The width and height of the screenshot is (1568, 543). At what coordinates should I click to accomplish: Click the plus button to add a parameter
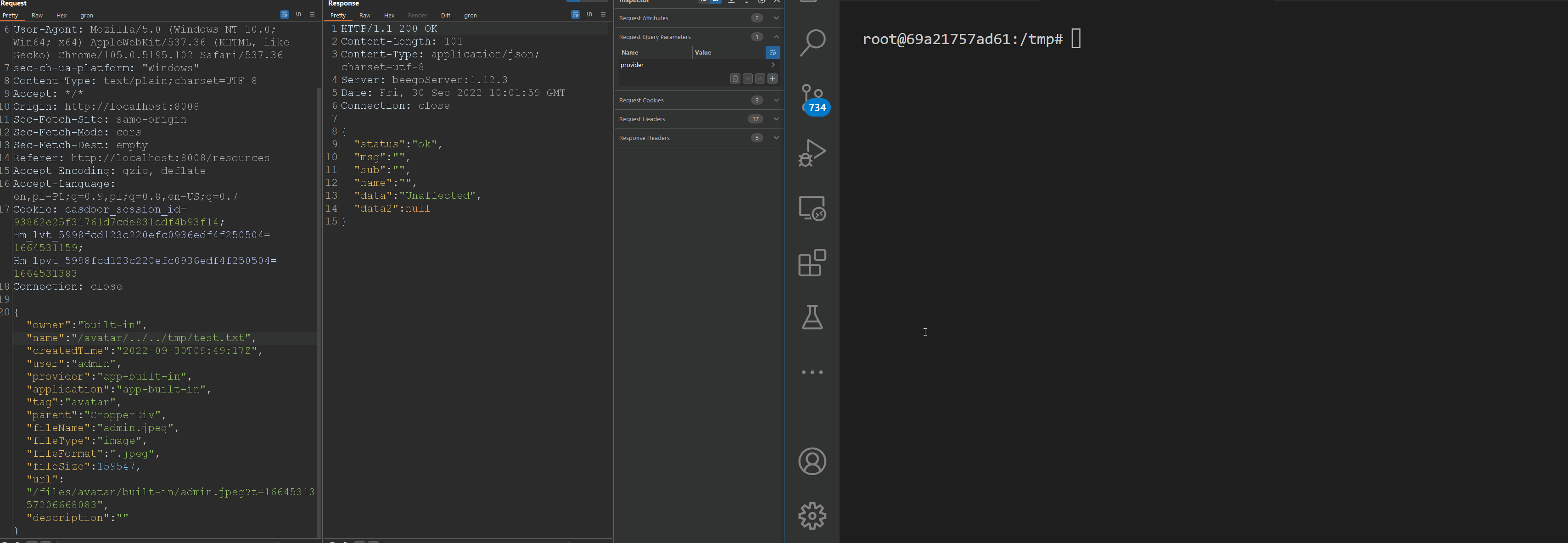coord(773,78)
